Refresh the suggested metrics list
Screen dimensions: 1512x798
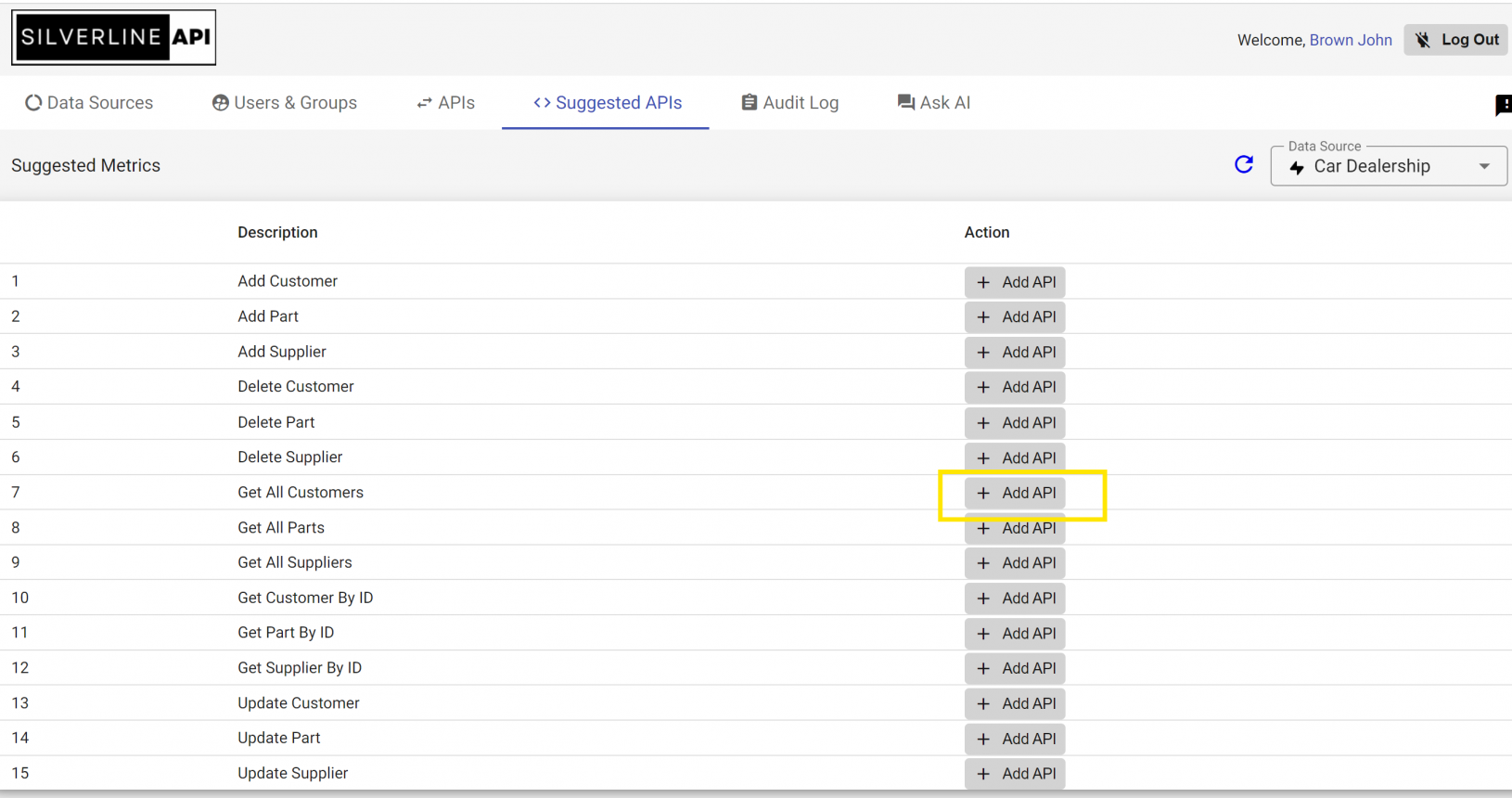tap(1244, 165)
